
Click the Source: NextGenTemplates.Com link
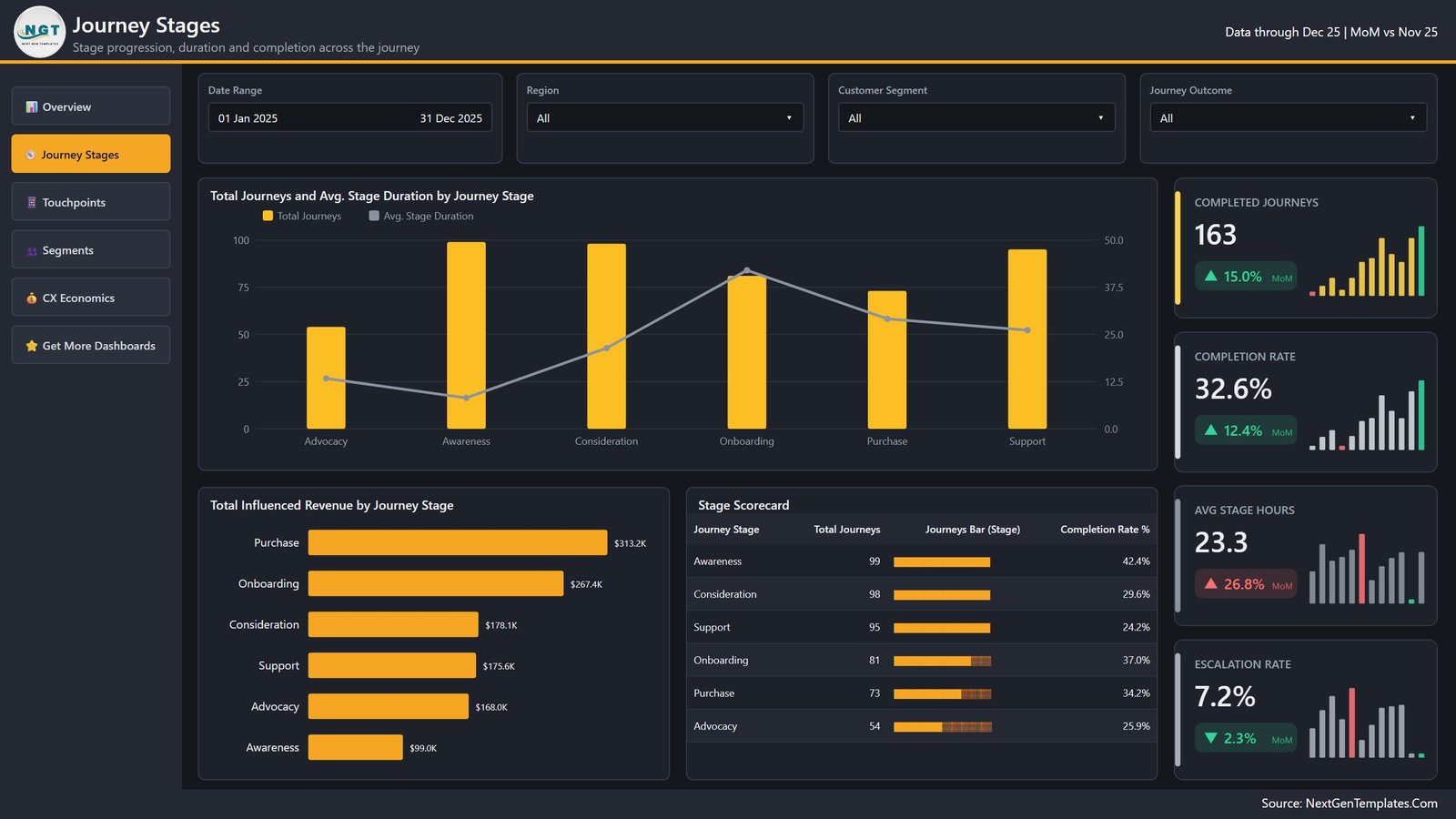coord(1349,803)
